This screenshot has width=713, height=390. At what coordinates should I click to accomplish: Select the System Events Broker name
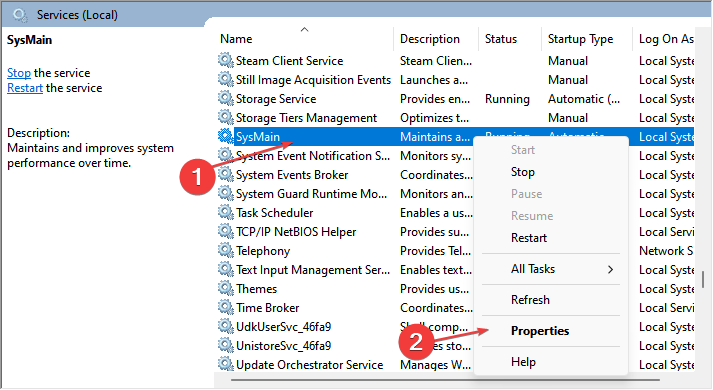292,175
